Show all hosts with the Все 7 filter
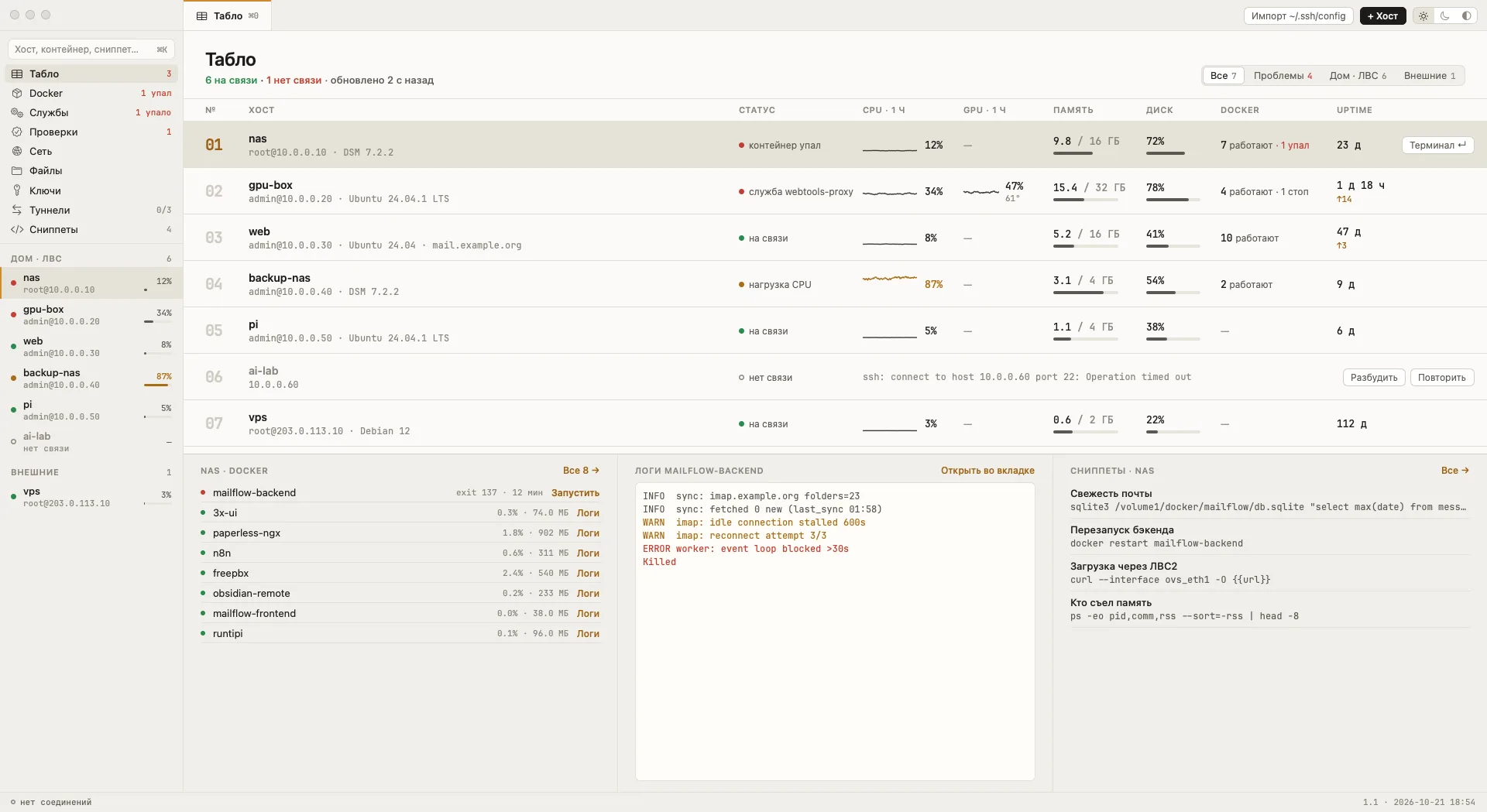Screen dimensions: 1487x812 click(1223, 75)
